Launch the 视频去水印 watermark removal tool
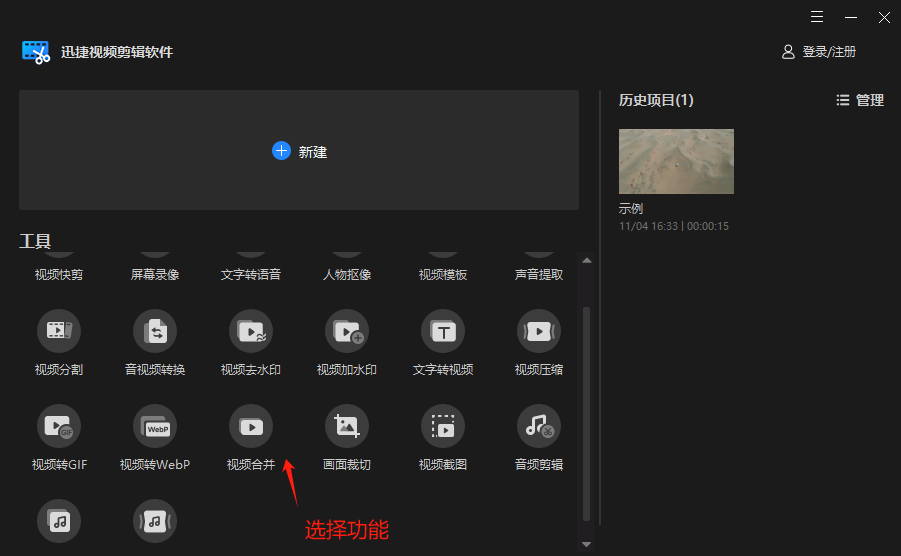Screen dimensions: 901x556 pyautogui.click(x=251, y=331)
